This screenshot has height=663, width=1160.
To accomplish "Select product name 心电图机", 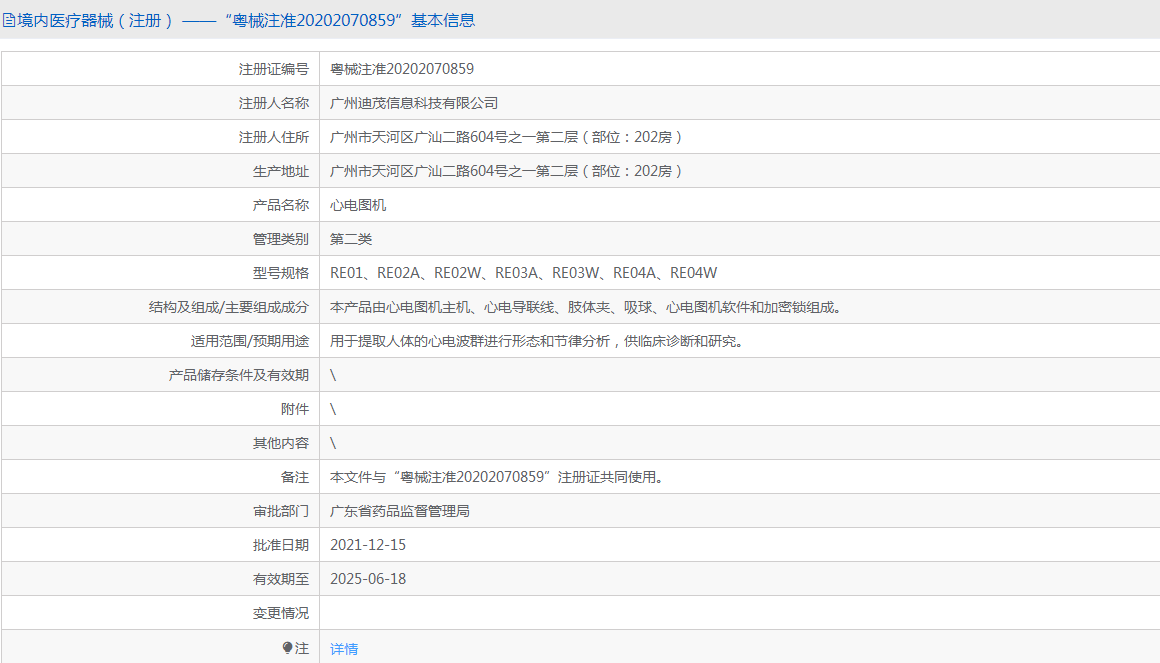I will 358,205.
